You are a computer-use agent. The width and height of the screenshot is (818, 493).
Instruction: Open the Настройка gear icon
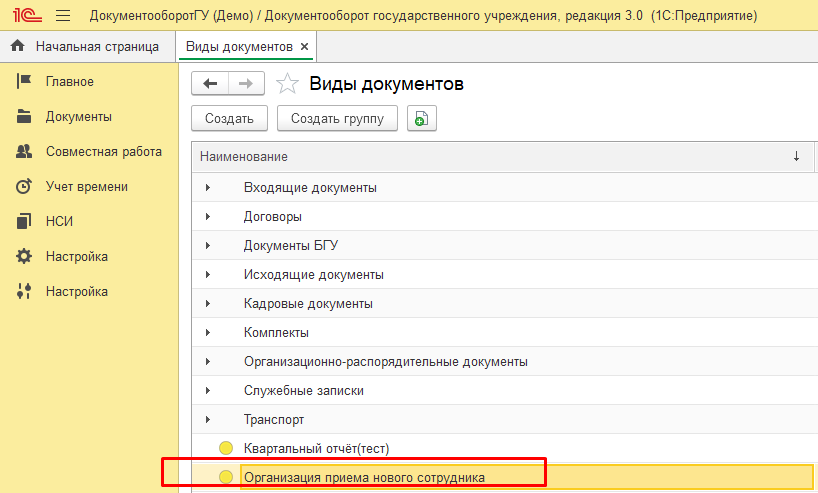coord(24,256)
